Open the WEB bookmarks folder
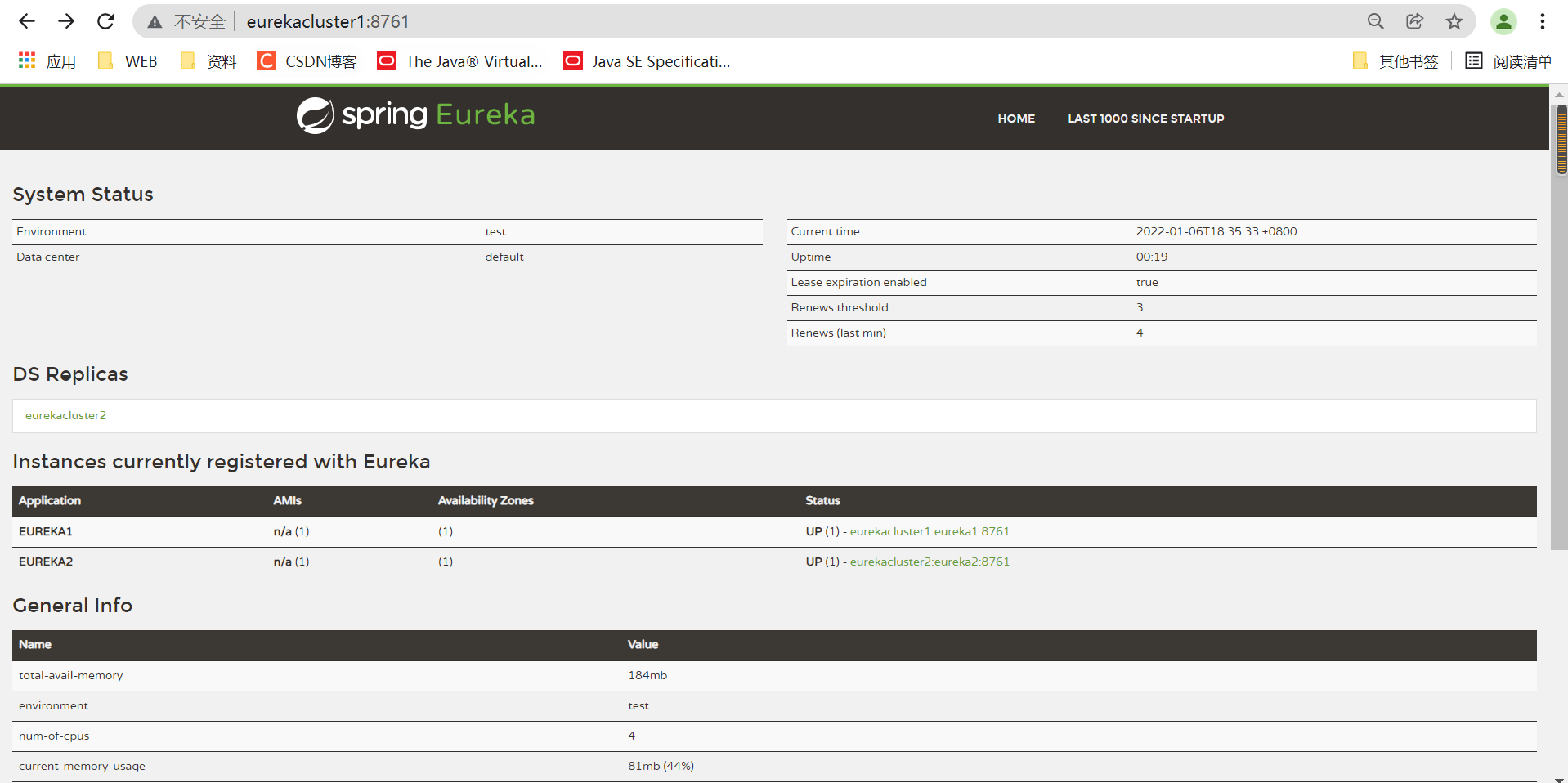 (128, 61)
